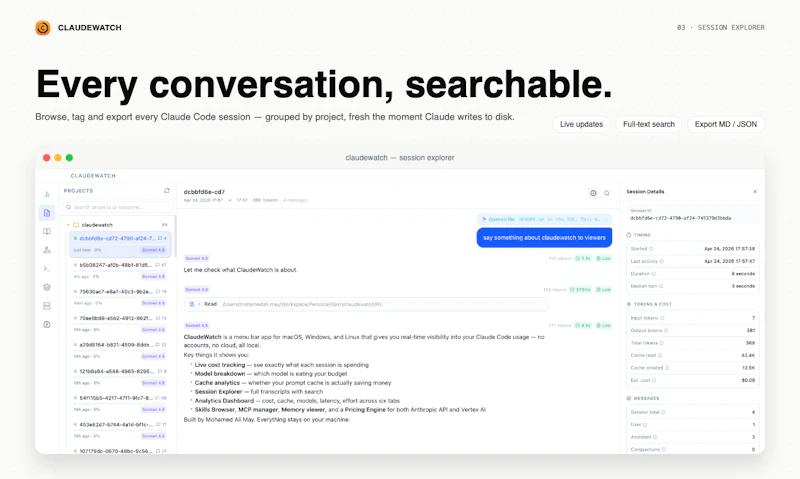The width and height of the screenshot is (800, 479).
Task: Click info icon next to Est. cost
Action: (x=654, y=381)
